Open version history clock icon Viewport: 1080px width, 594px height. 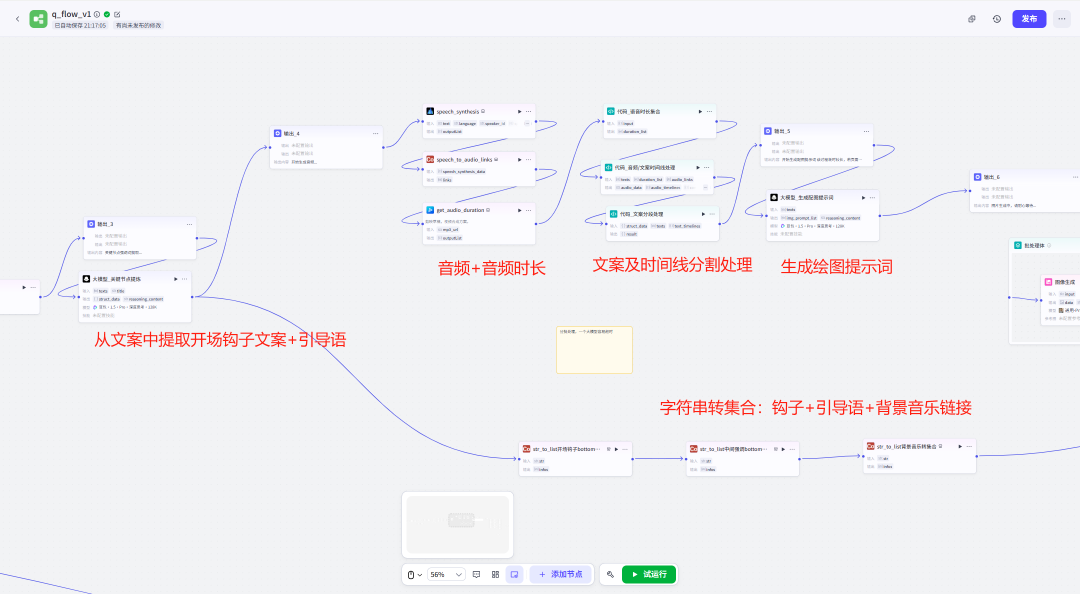pos(997,19)
